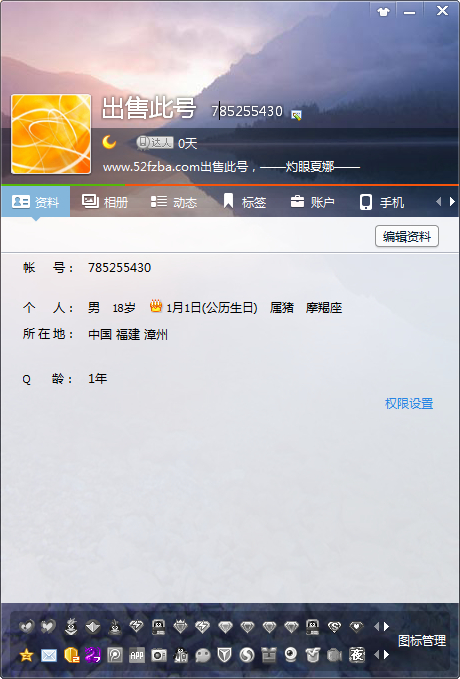Click the shield-shaped icon in bottom row
Viewport: 460px width, 679px height.
(224, 655)
